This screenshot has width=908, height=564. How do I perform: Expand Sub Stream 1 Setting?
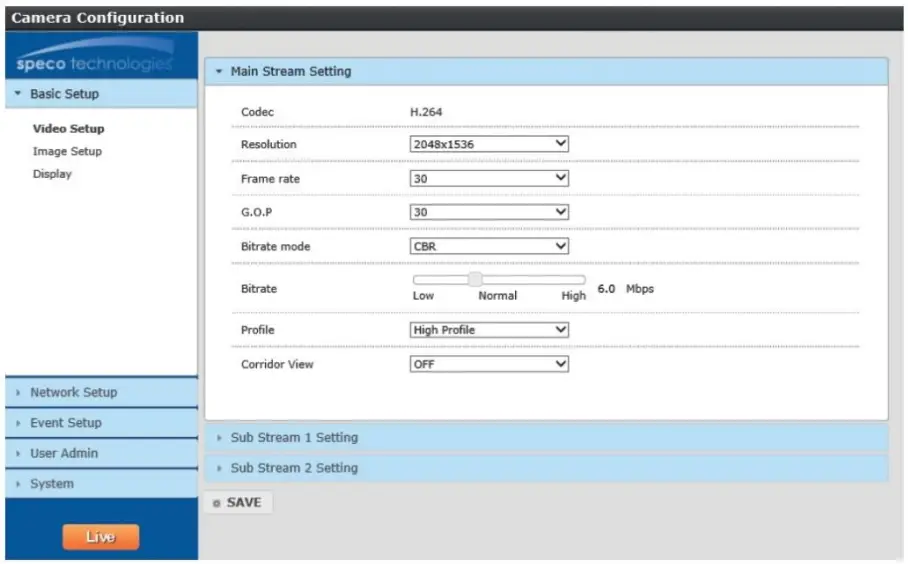tap(546, 438)
